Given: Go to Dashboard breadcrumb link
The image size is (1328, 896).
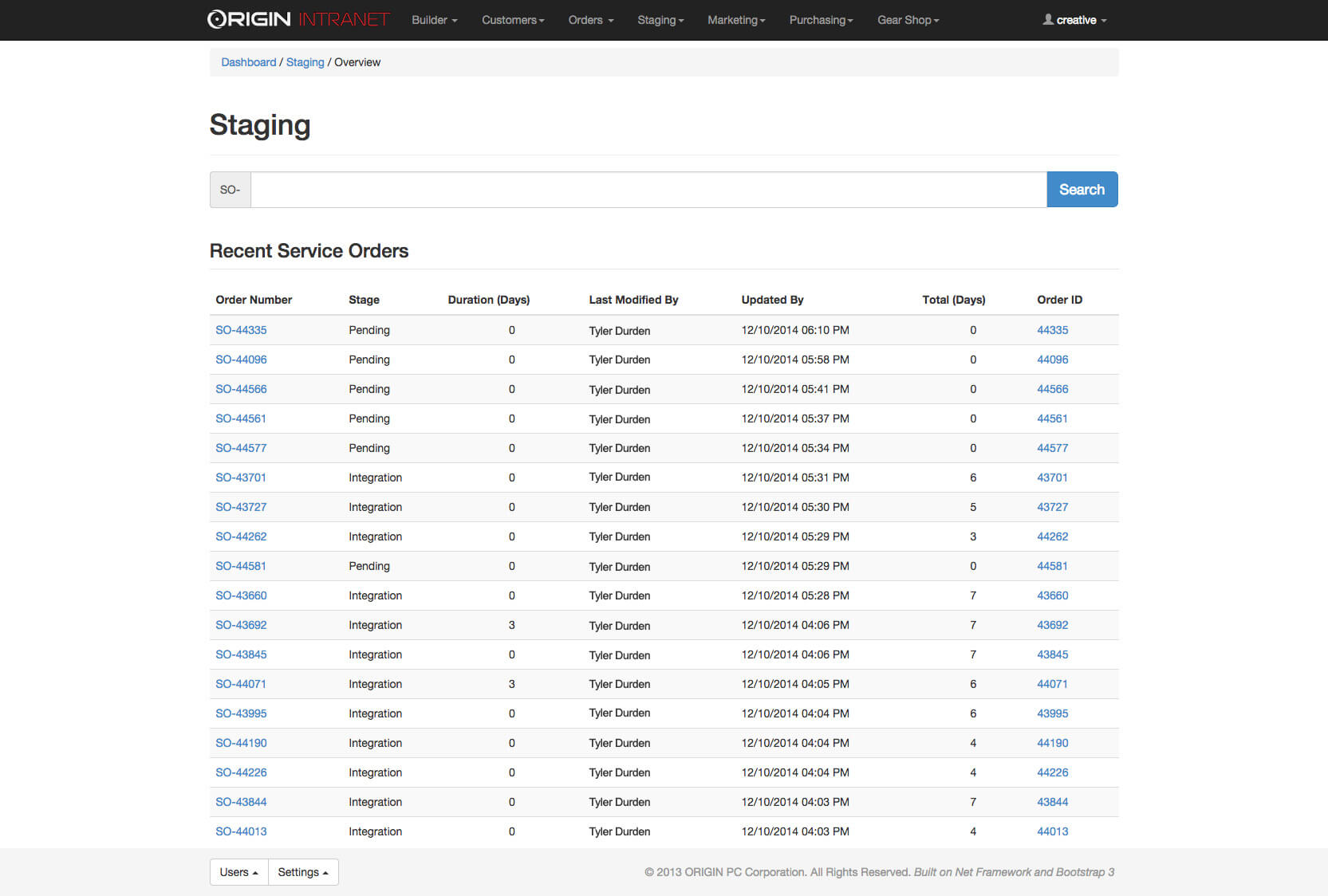Looking at the screenshot, I should coord(249,62).
